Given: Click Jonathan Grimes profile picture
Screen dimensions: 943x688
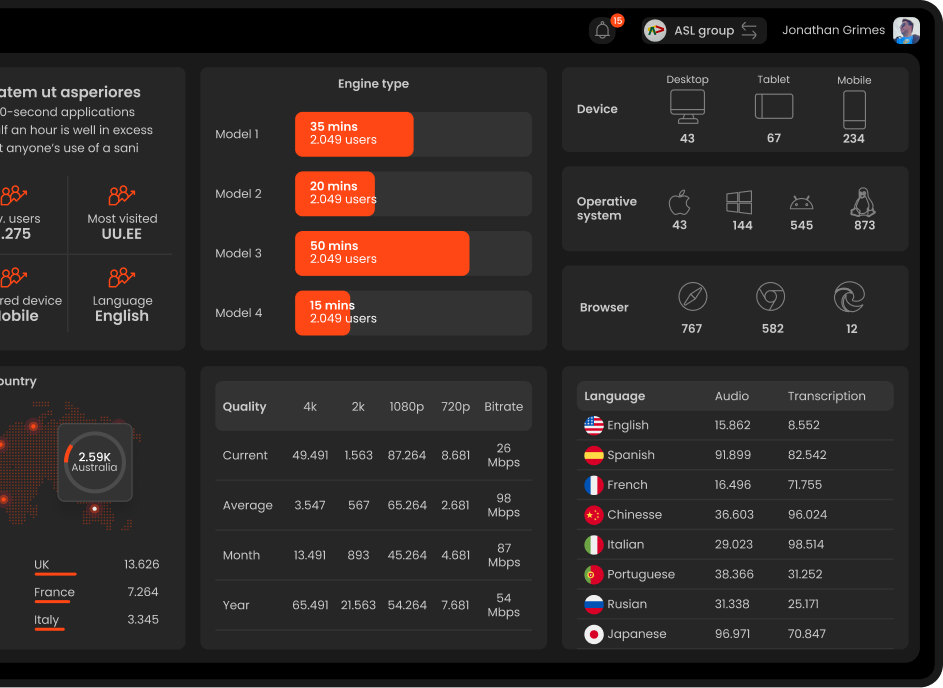Looking at the screenshot, I should tap(906, 30).
